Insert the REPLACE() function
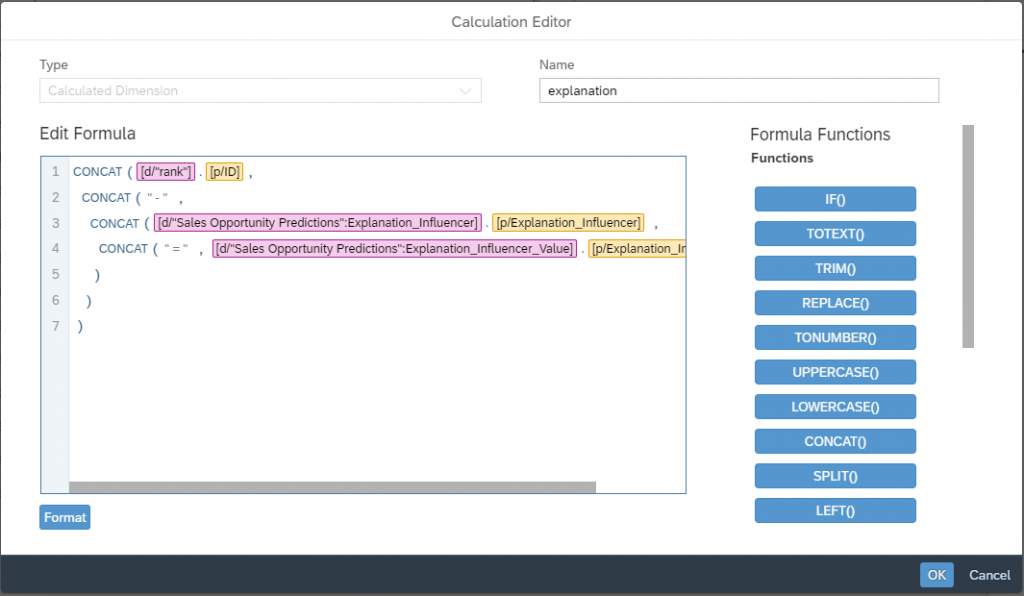This screenshot has width=1024, height=596. (x=835, y=303)
